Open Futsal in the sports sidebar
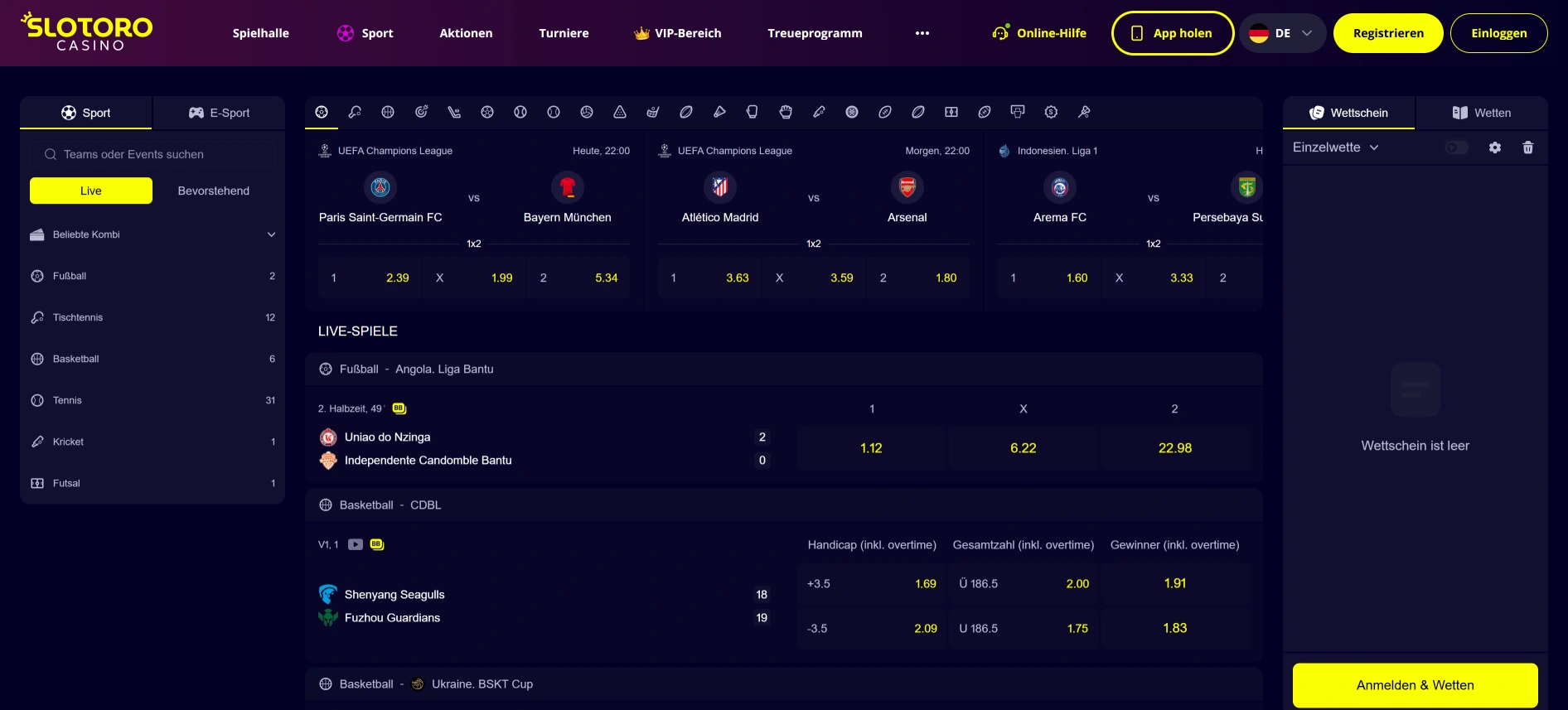Viewport: 1568px width, 710px height. click(x=152, y=483)
